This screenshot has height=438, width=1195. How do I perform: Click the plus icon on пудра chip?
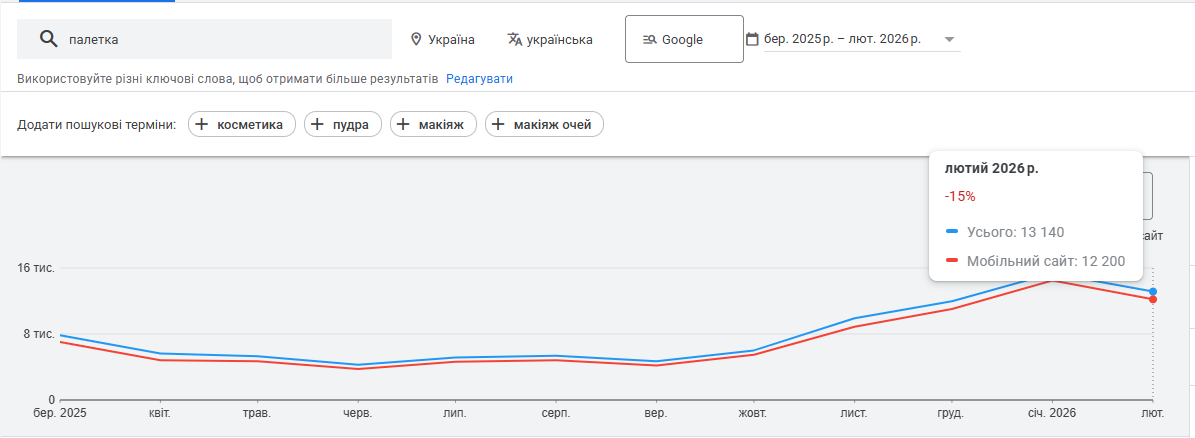click(x=318, y=125)
